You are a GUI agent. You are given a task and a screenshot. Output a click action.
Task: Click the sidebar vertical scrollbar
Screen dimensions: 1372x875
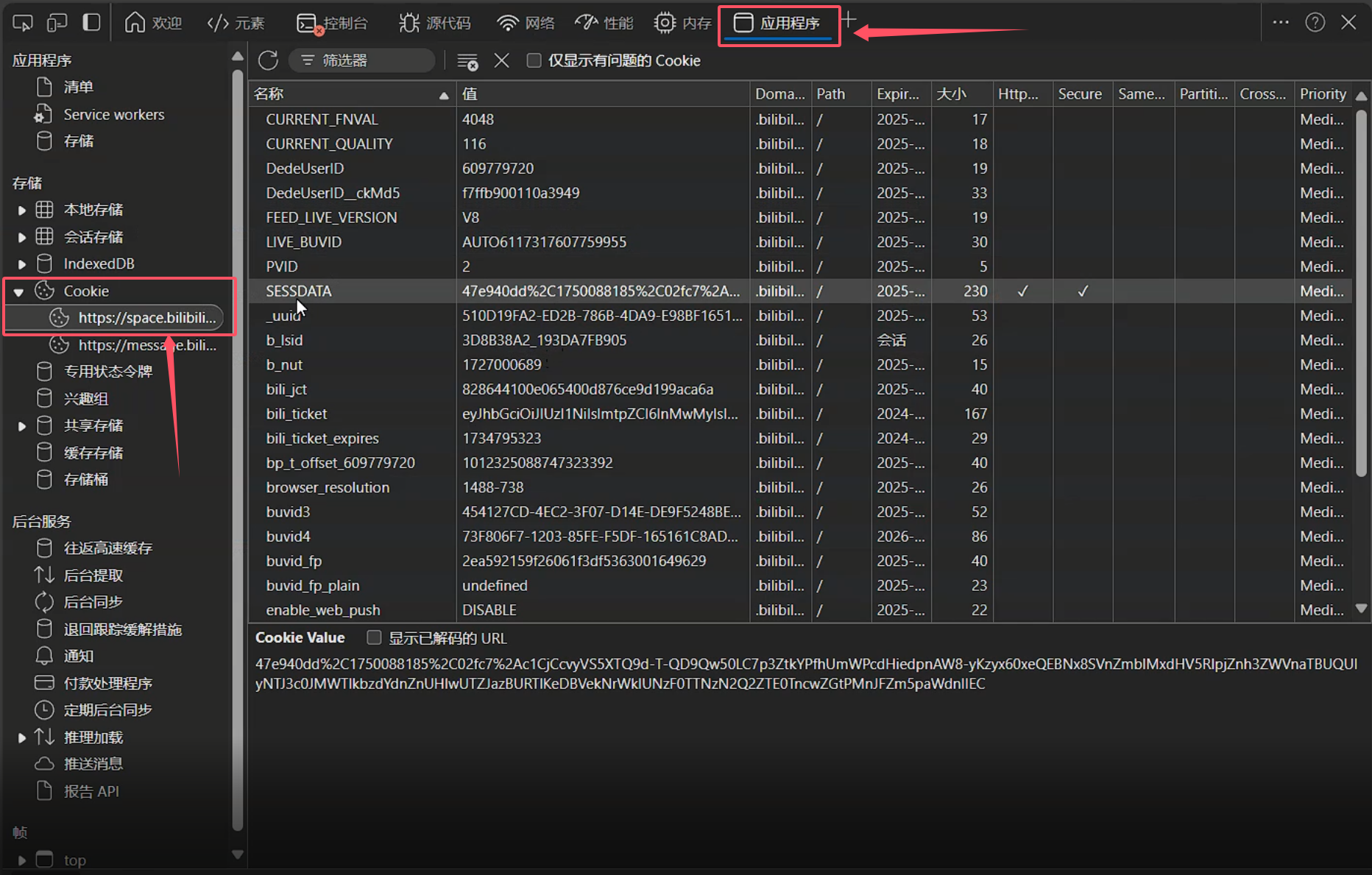point(237,449)
